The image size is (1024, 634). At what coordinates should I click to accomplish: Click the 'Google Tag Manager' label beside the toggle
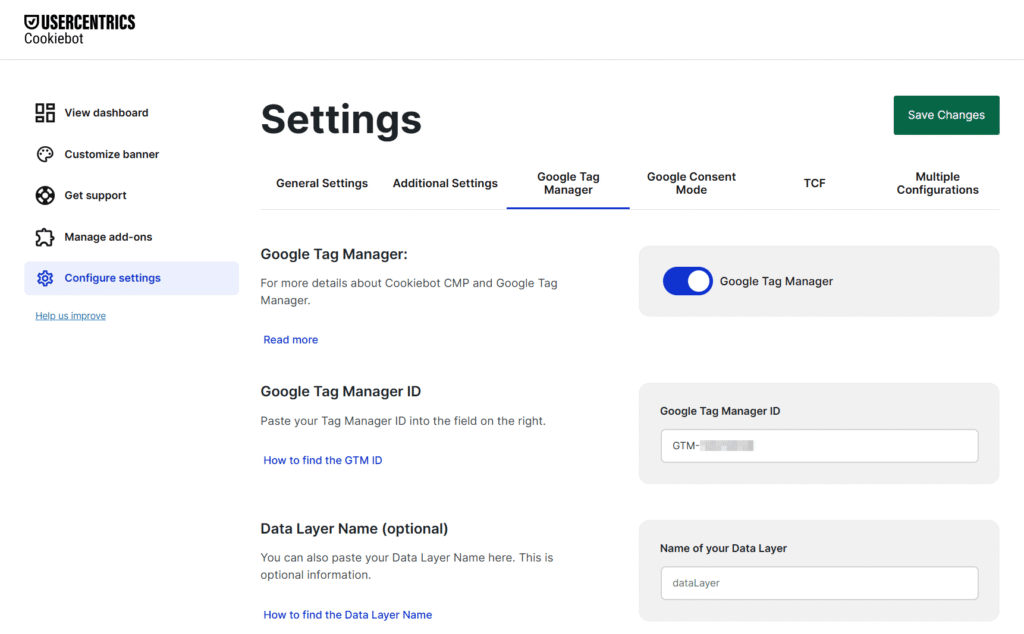776,281
